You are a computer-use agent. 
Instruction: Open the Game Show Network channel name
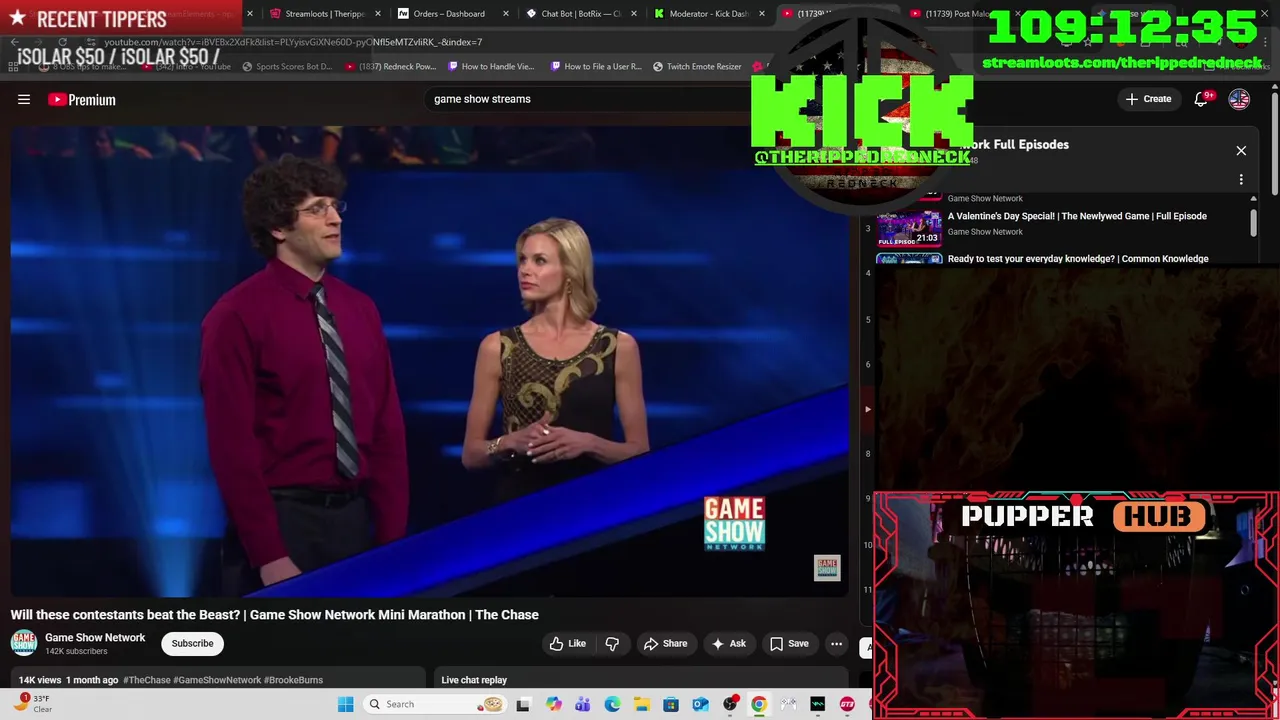[95, 637]
